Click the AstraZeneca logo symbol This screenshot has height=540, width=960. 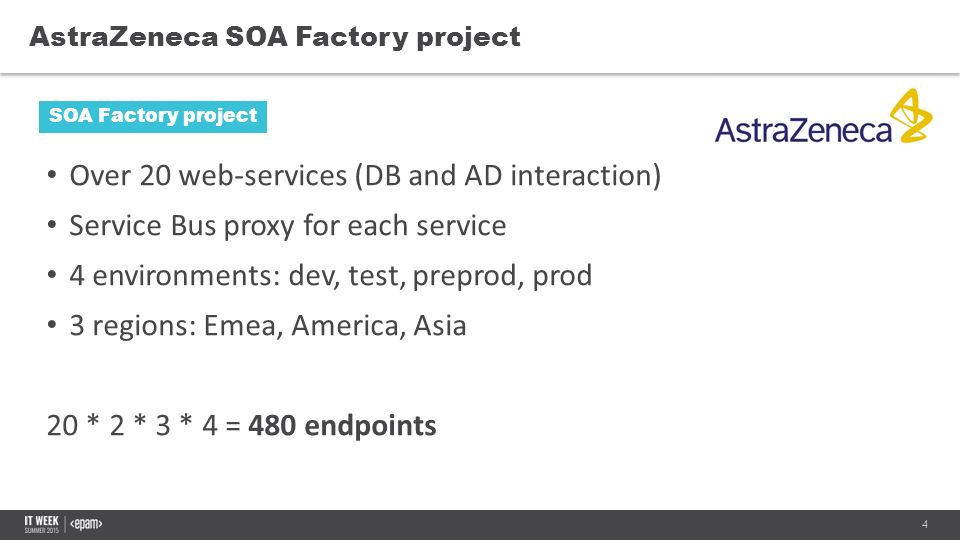[x=911, y=115]
